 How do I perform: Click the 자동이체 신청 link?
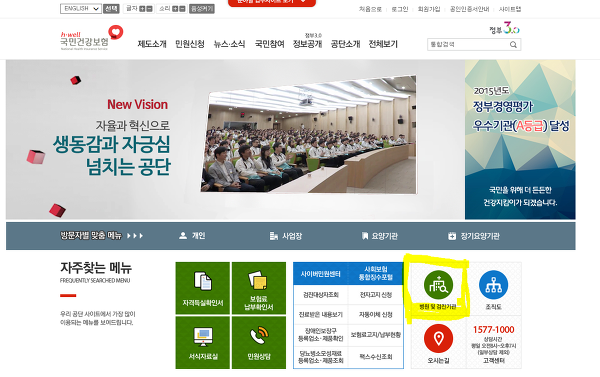tap(376, 315)
